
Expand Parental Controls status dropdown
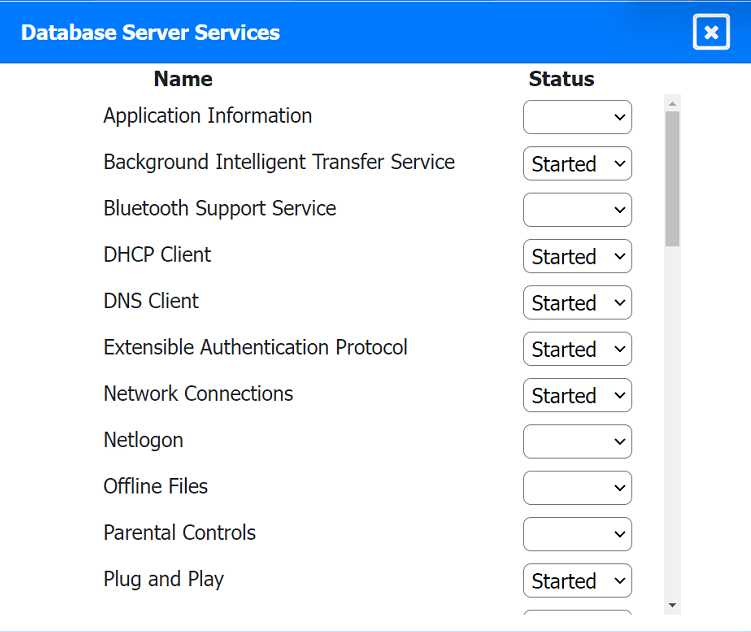[x=577, y=535]
